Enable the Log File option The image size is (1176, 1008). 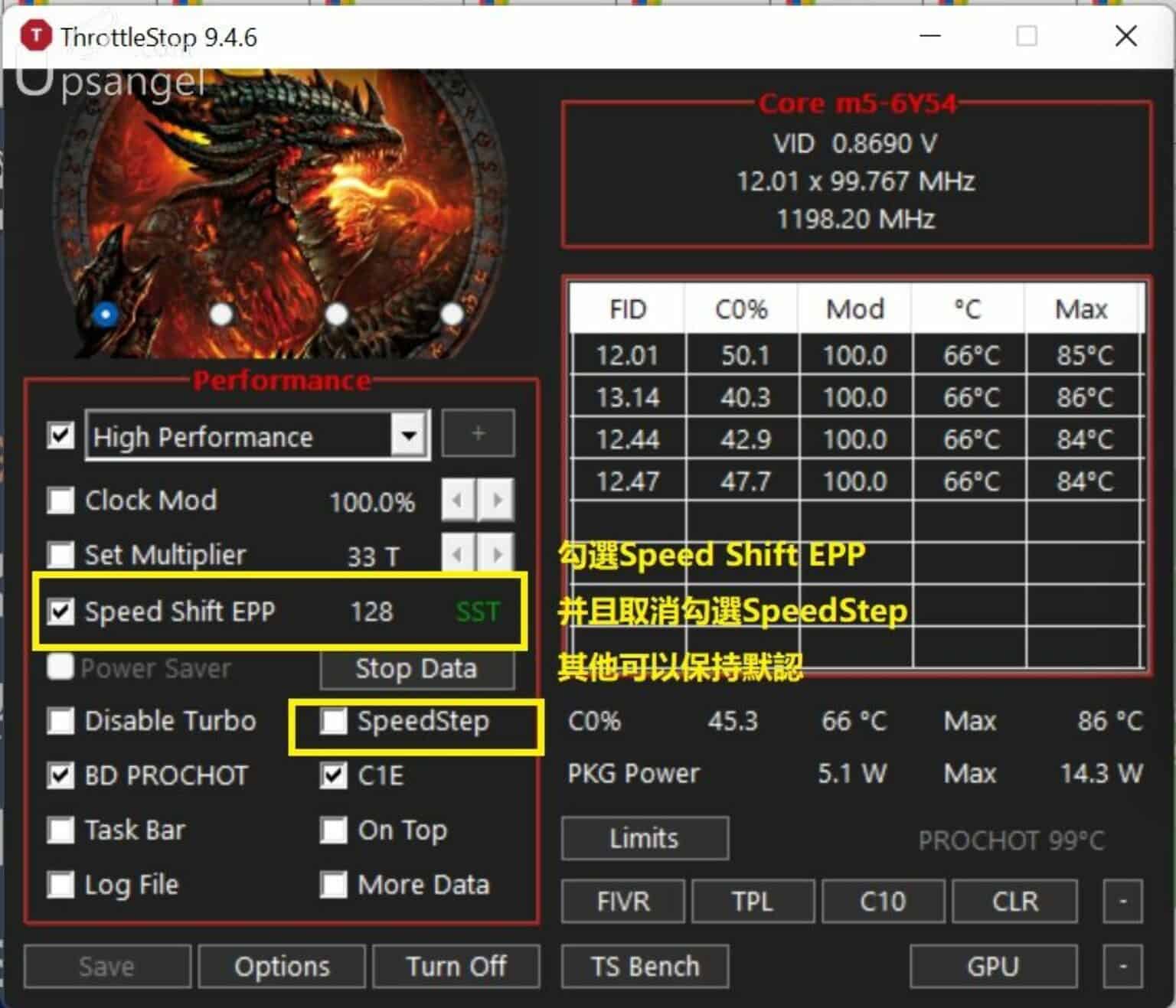coord(60,885)
